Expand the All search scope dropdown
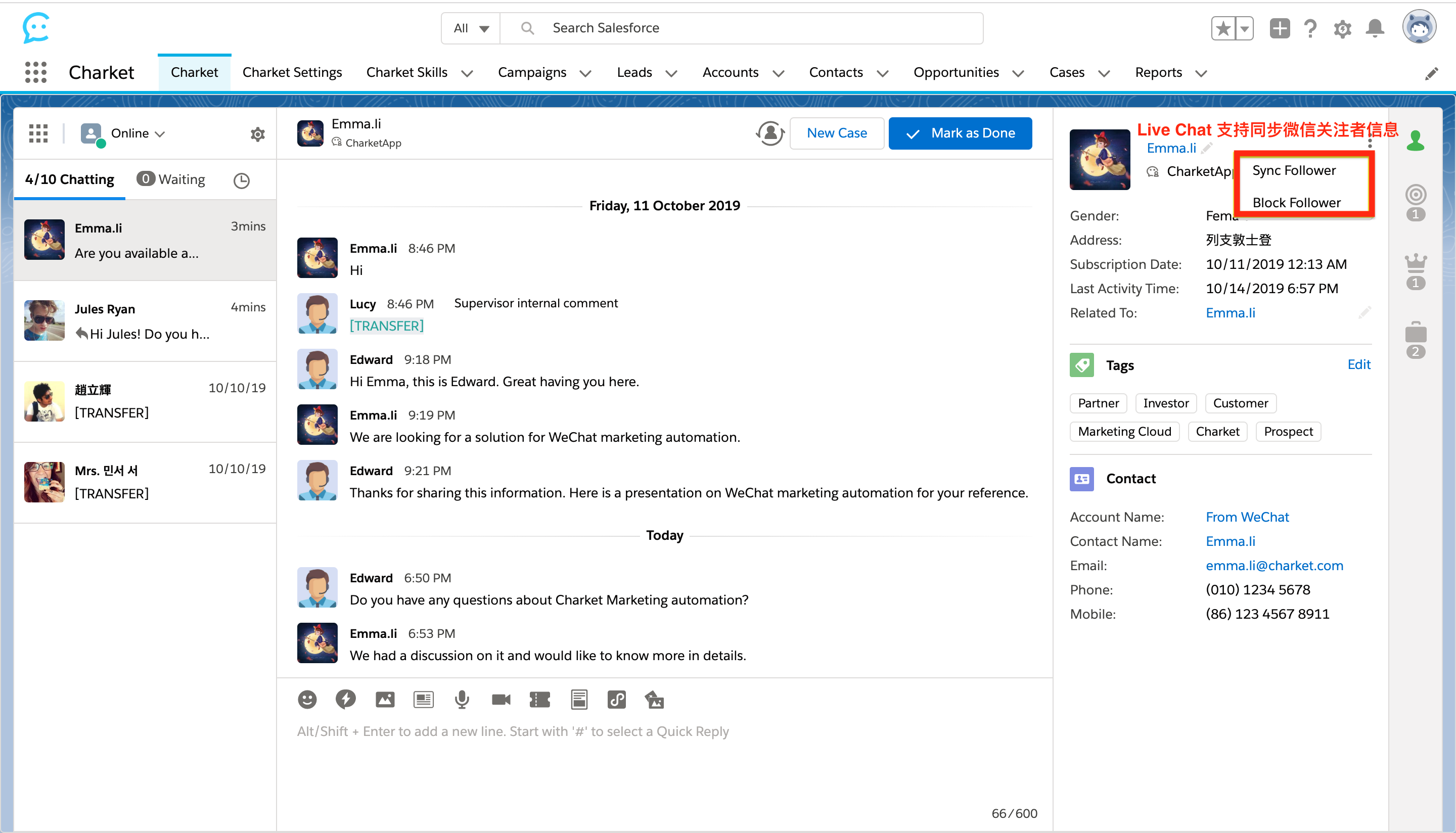This screenshot has height=833, width=1456. tap(471, 28)
